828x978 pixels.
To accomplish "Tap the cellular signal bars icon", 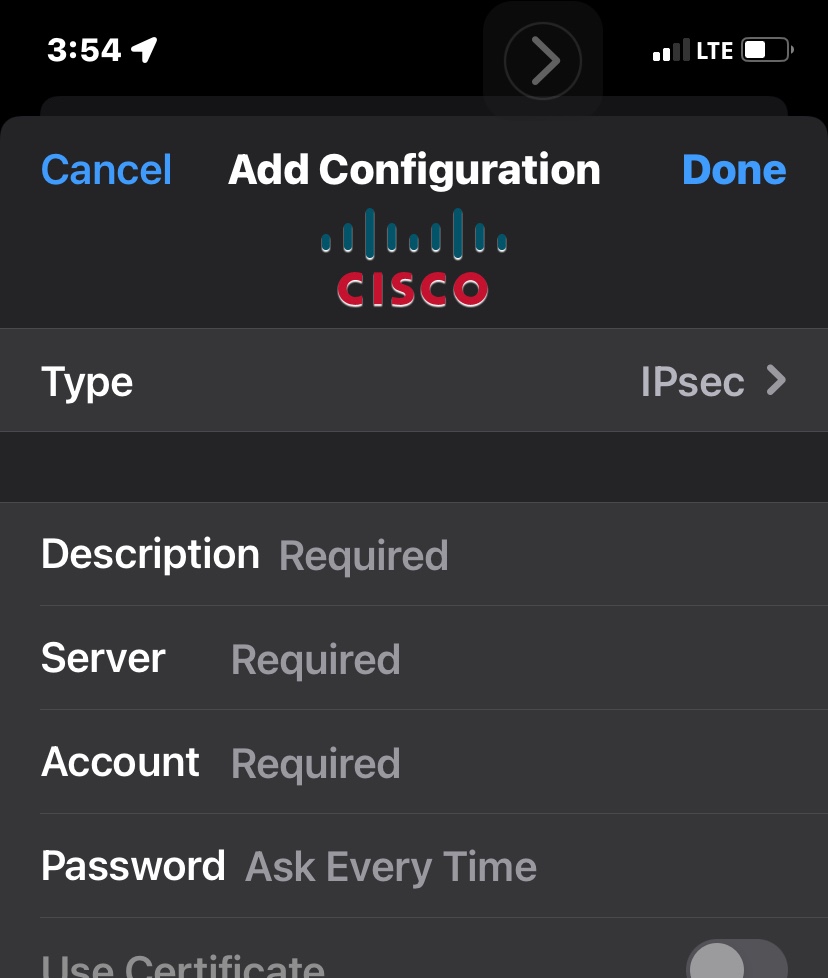I will [x=671, y=50].
